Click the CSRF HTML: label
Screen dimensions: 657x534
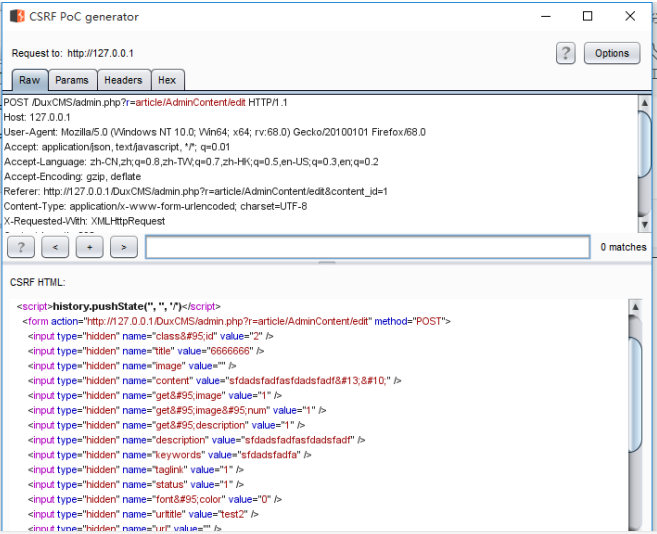[38, 283]
